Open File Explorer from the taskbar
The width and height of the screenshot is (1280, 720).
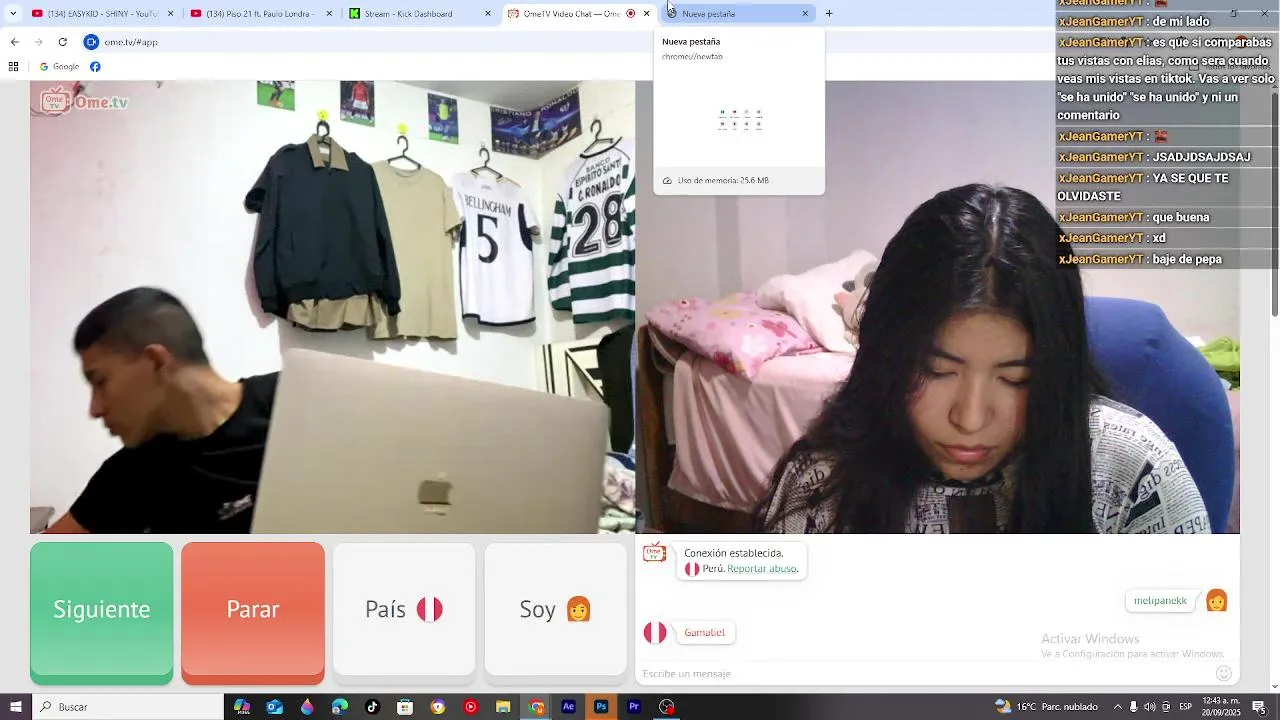click(503, 707)
